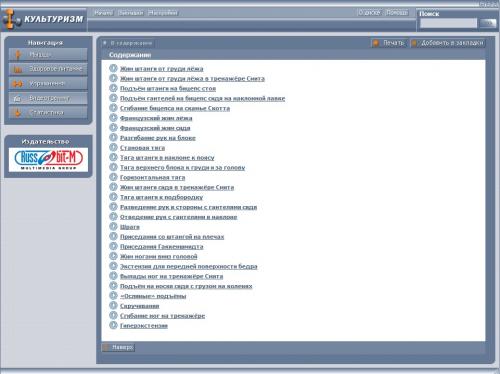Click bullet icon beside Подъём штанги на бицепс стоя
The image size is (500, 374).
pyautogui.click(x=113, y=88)
